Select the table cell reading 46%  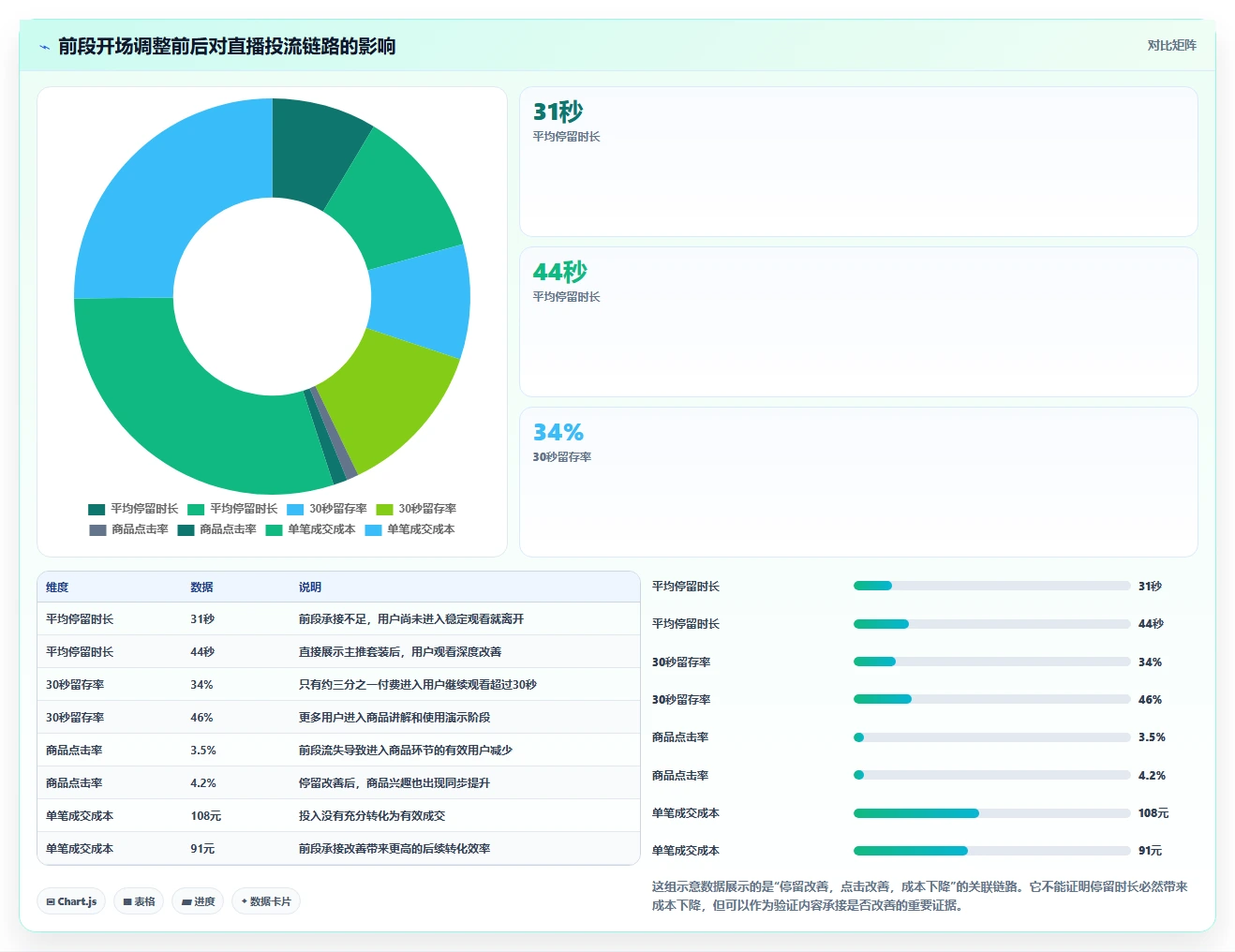(201, 718)
